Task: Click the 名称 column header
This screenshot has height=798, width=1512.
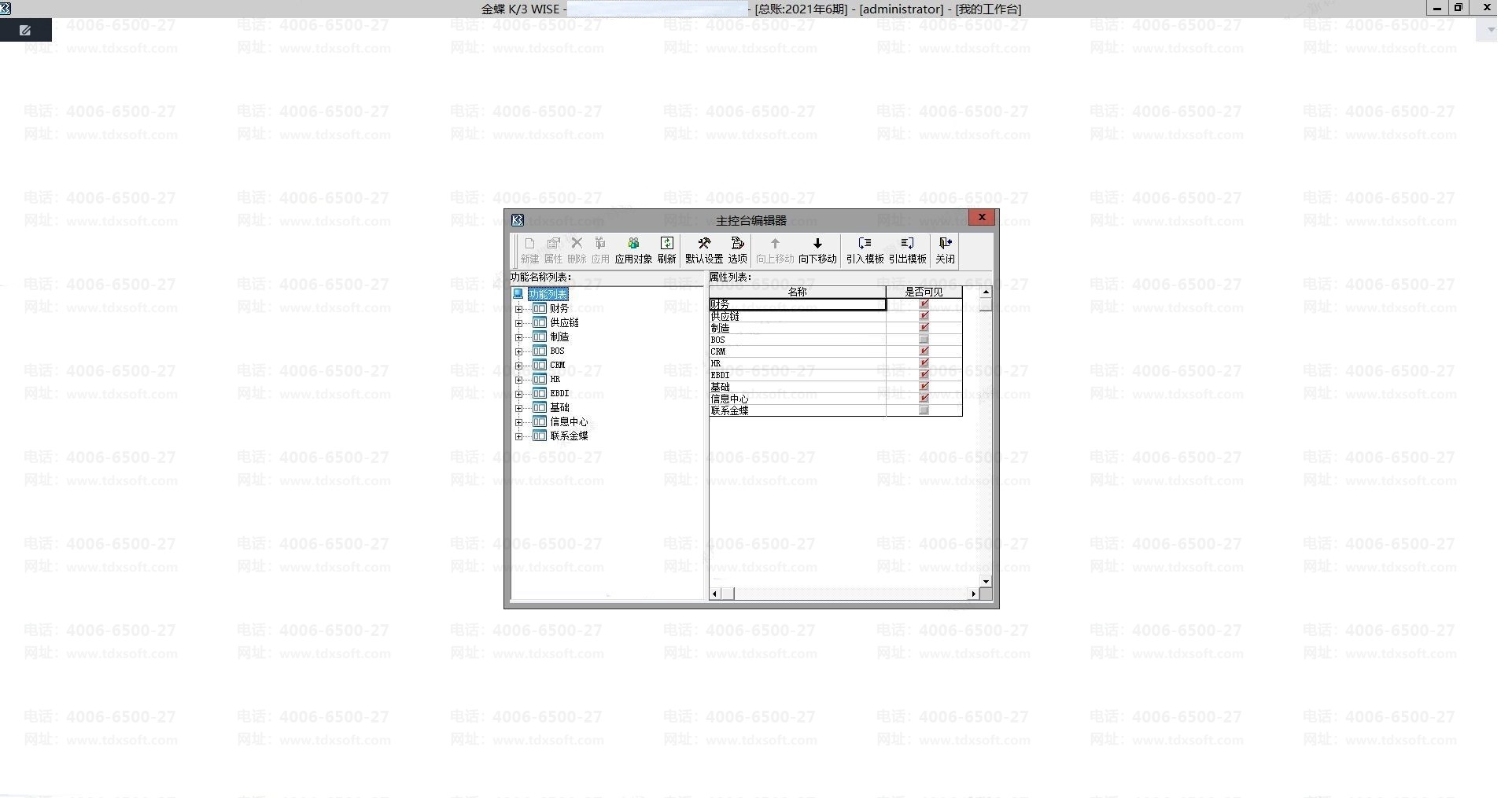Action: tap(798, 292)
